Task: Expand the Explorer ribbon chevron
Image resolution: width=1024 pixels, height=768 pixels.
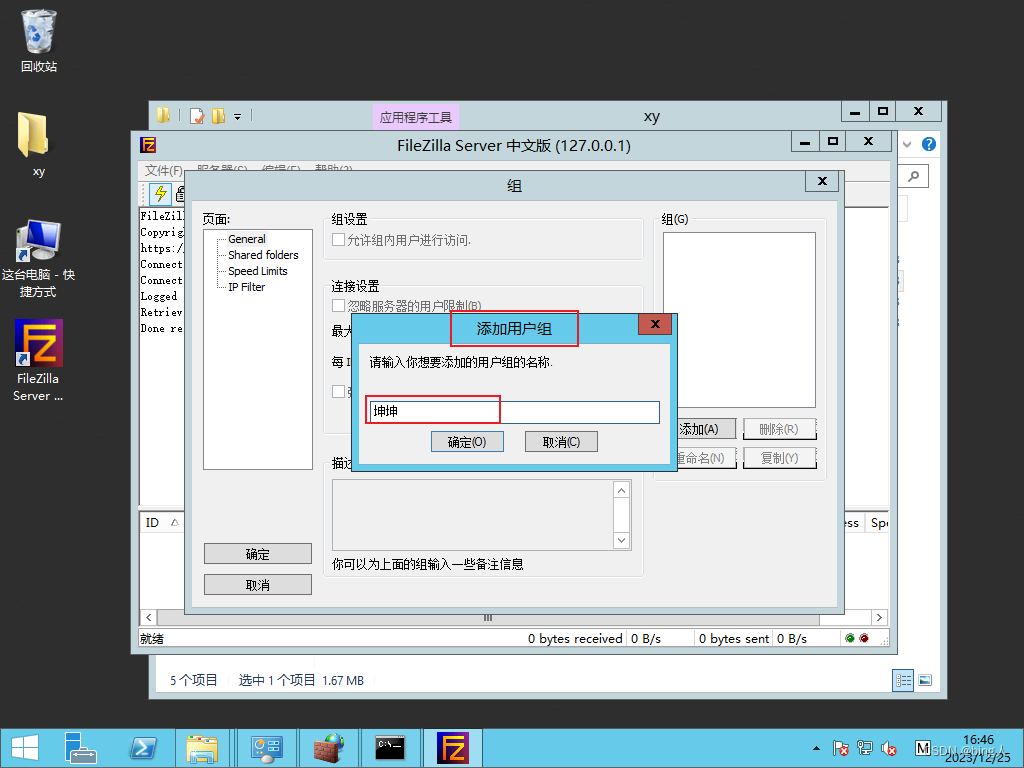Action: [x=906, y=144]
